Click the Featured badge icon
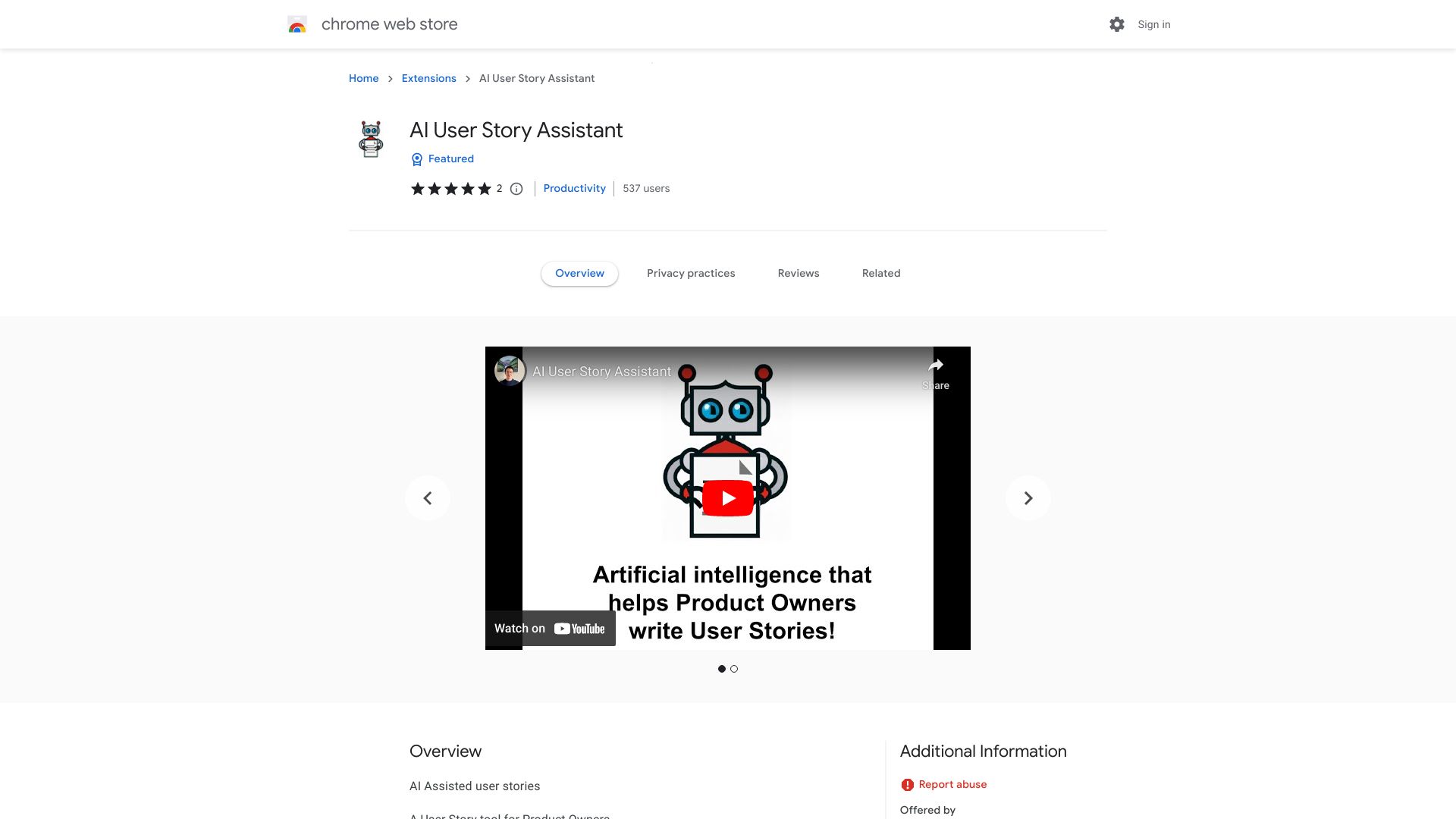 coord(416,159)
